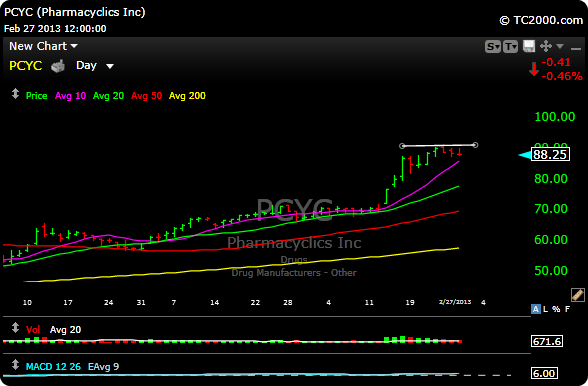Viewport: 588px width, 386px height.
Task: Click the MACD pane resize arrows icon
Action: point(15,365)
